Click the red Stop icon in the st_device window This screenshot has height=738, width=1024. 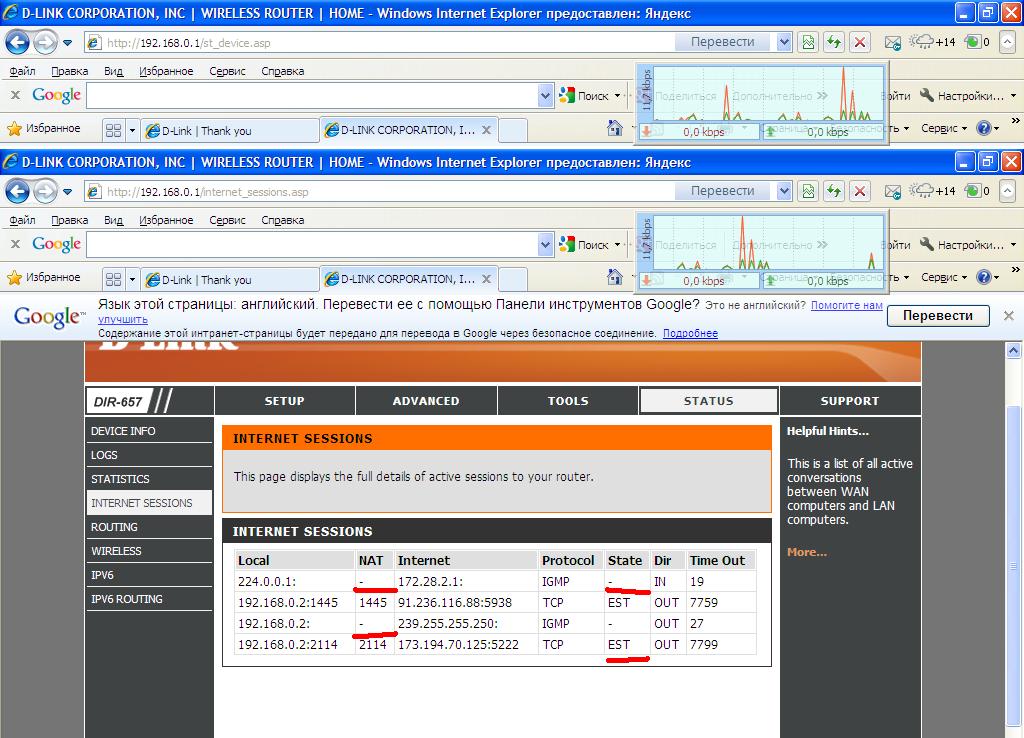pos(860,42)
